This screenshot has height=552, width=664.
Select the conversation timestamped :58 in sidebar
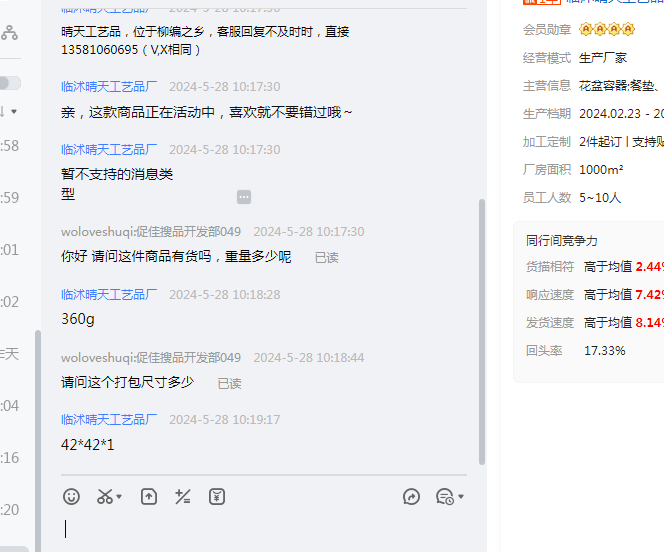[11, 146]
